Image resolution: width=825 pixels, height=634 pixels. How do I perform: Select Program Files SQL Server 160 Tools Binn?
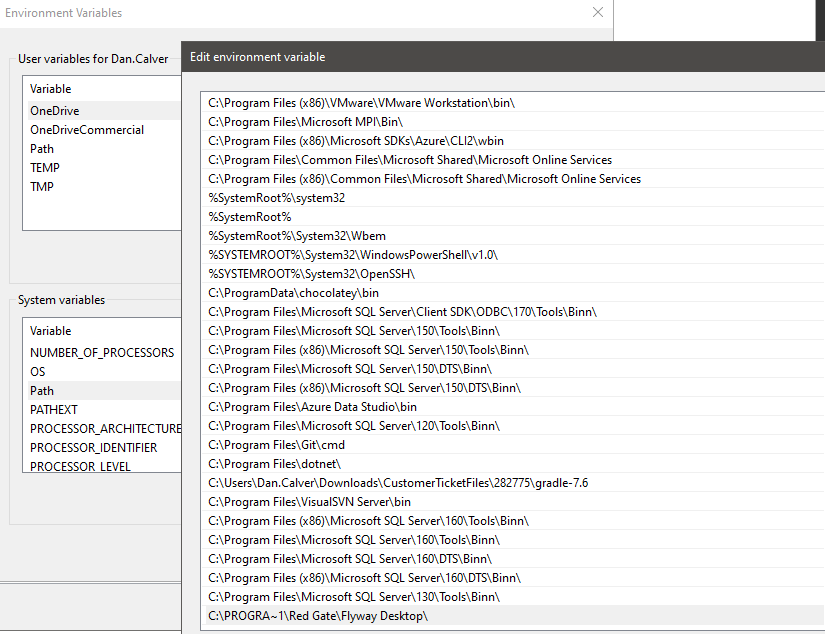(x=512, y=539)
